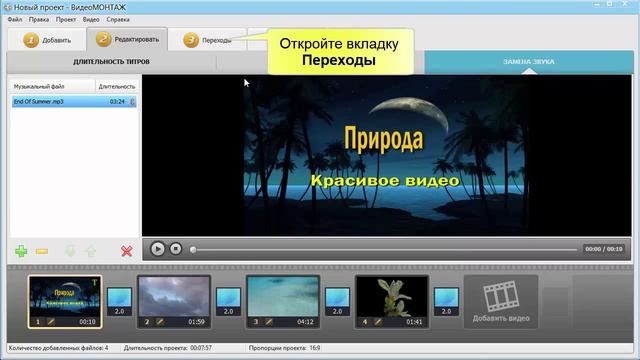Edit clip 2 with pencil icon

point(160,322)
